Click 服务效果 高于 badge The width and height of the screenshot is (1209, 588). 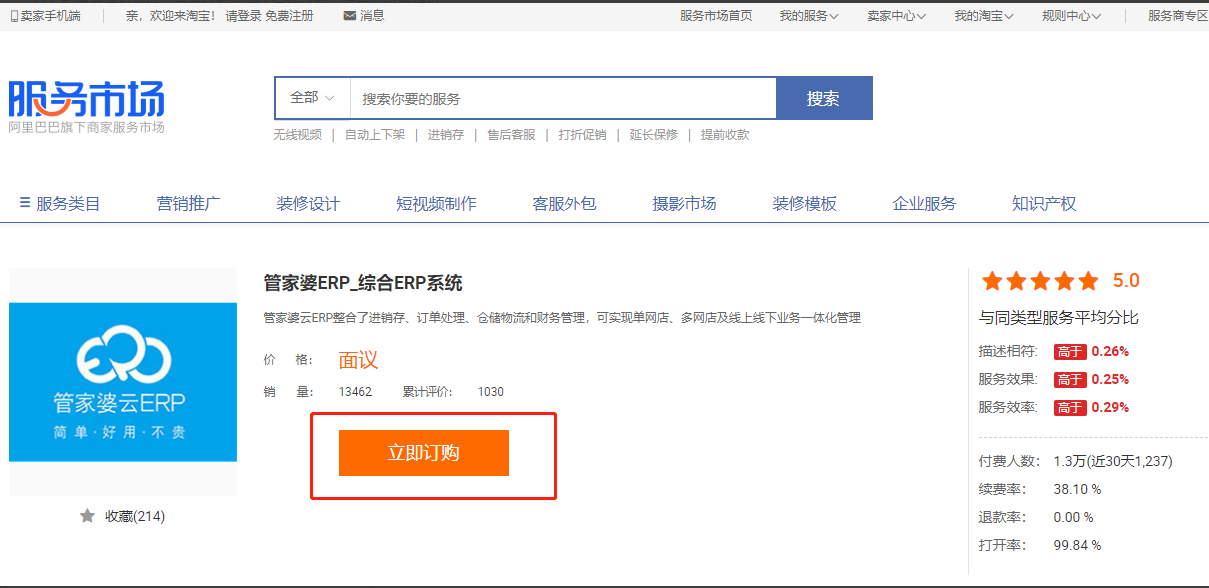point(1070,380)
